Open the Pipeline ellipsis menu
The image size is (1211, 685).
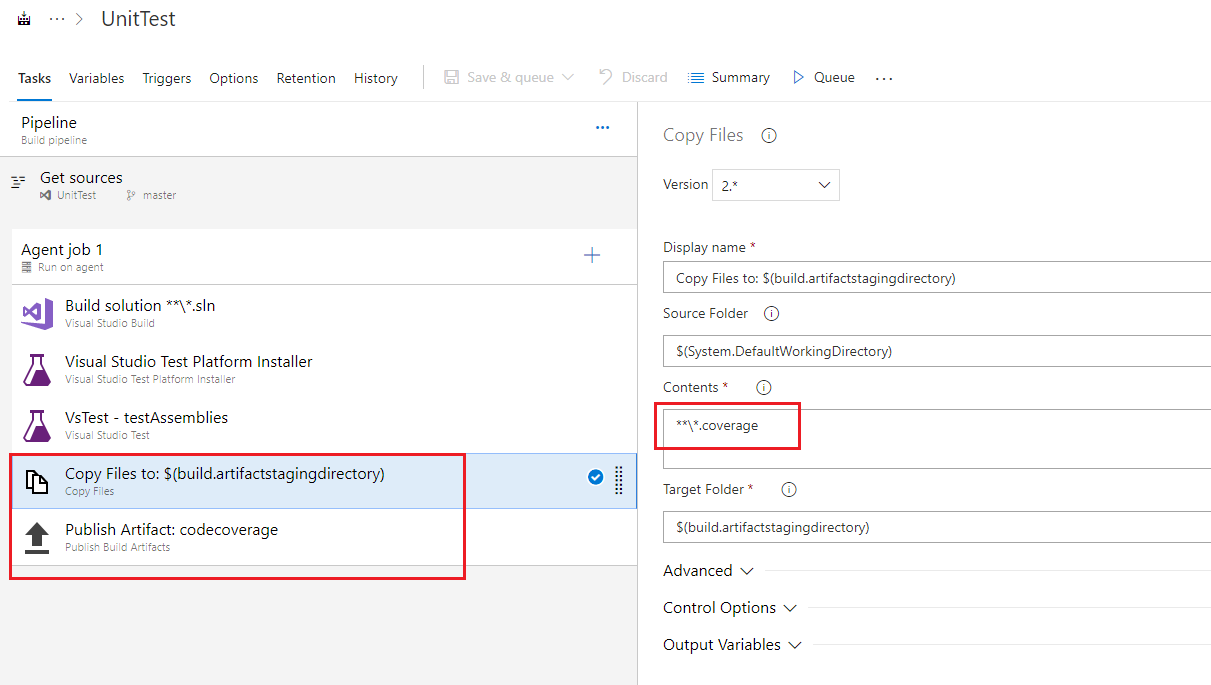point(602,128)
